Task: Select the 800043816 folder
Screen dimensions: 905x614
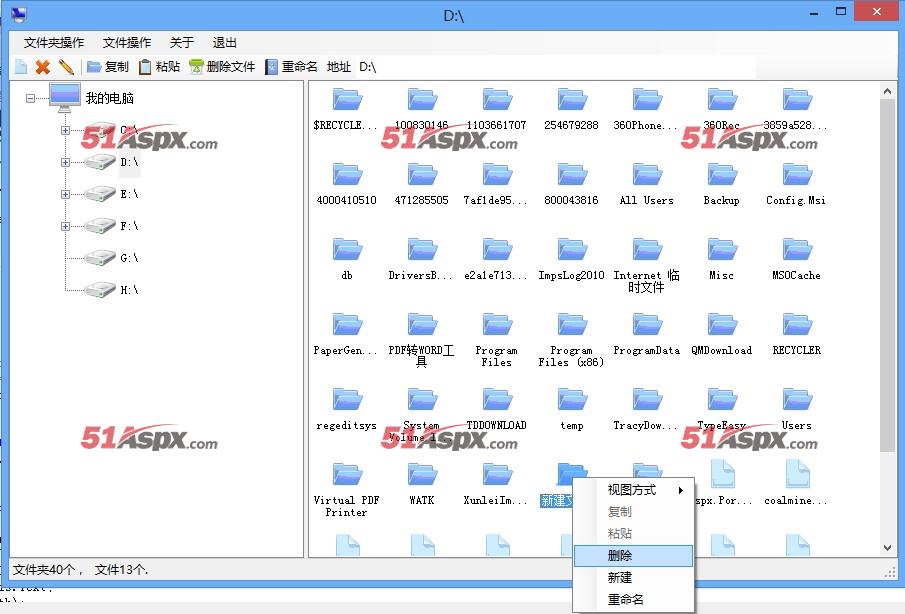Action: click(572, 184)
